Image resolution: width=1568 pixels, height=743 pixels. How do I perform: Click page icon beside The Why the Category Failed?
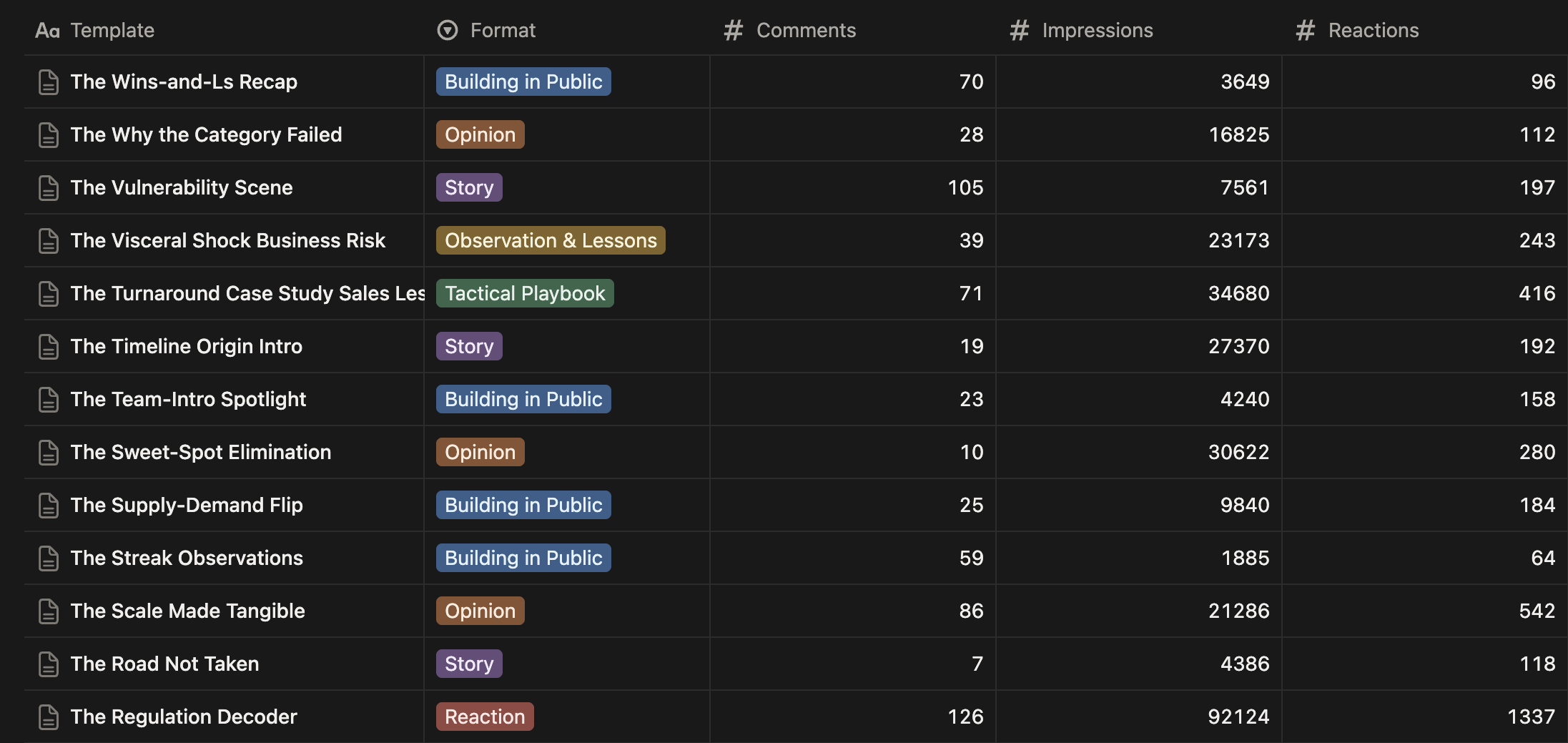[48, 135]
